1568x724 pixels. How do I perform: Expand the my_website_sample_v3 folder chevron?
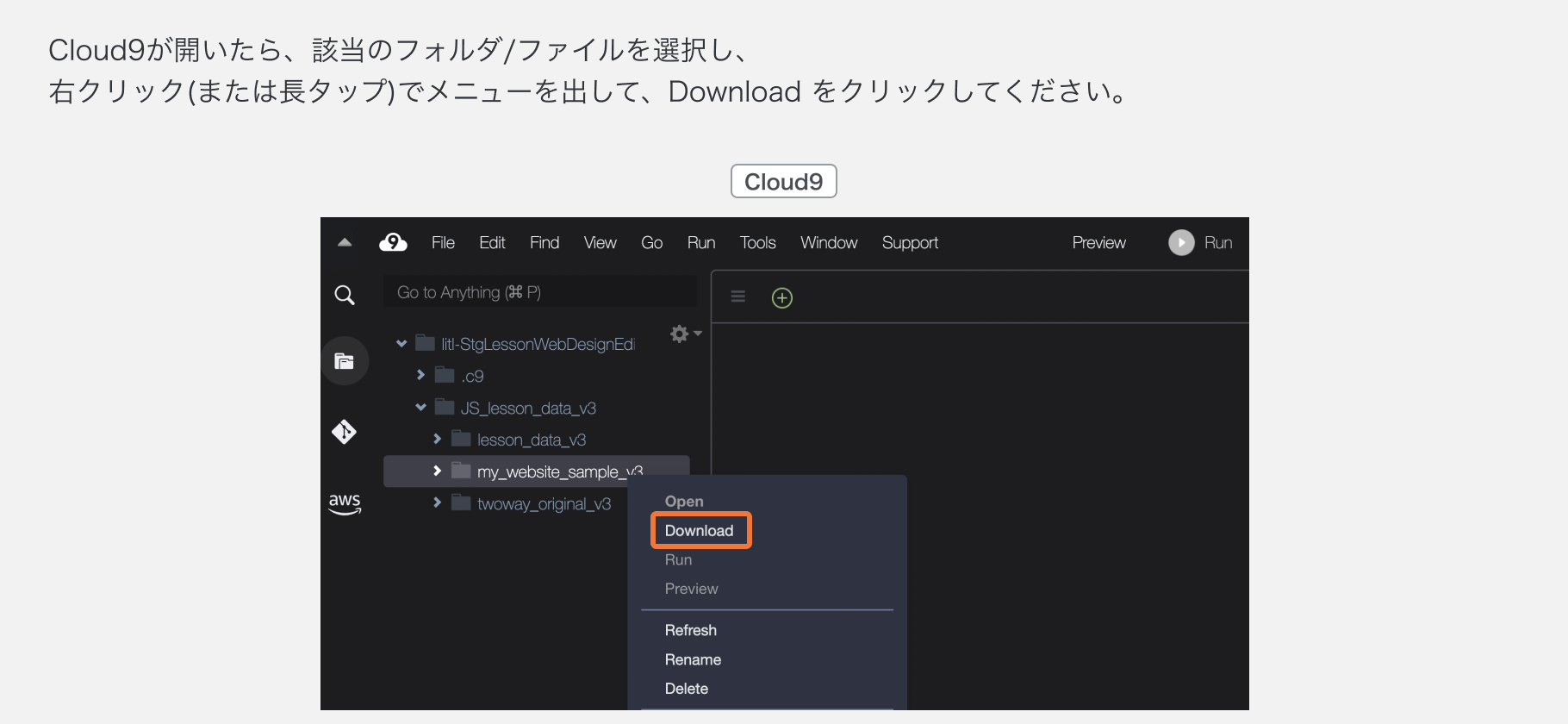(x=437, y=471)
